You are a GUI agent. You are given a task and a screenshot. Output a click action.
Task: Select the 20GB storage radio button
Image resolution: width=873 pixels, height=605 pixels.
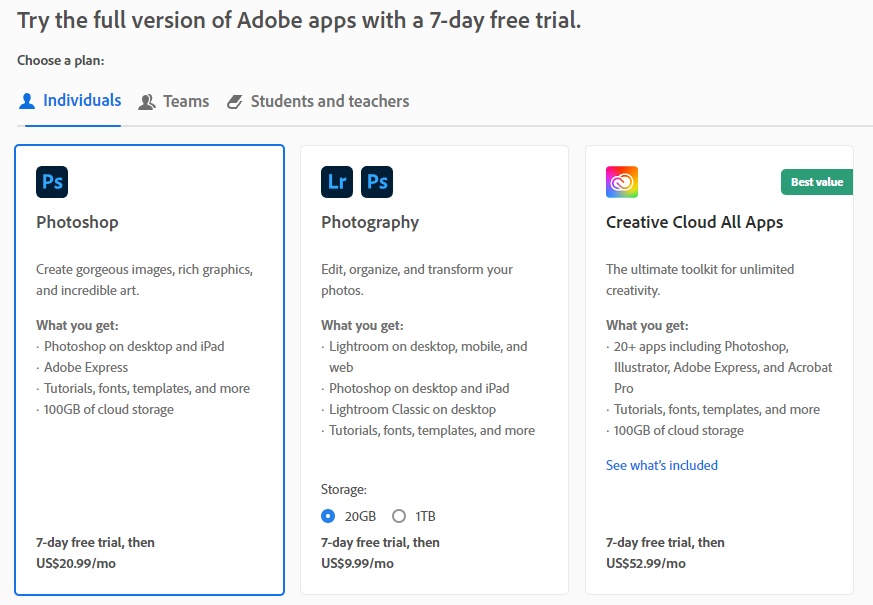(328, 516)
